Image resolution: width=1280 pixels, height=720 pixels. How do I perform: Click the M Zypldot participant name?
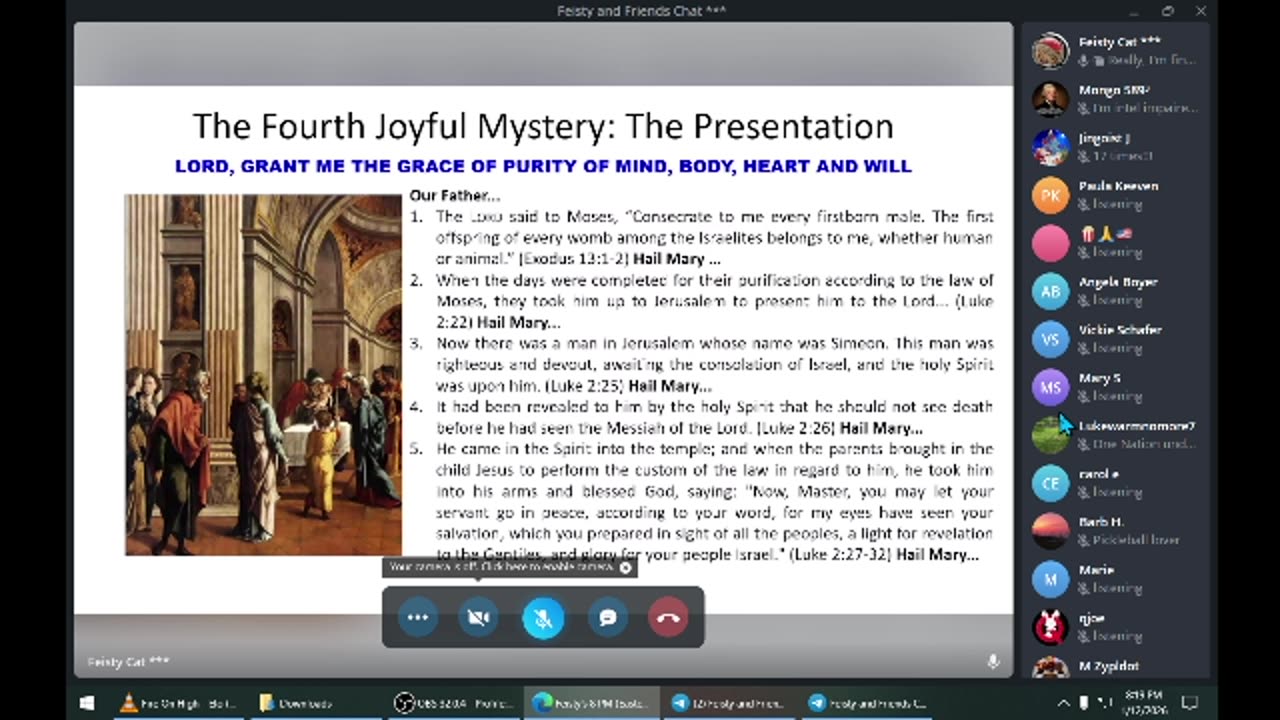coord(1108,666)
